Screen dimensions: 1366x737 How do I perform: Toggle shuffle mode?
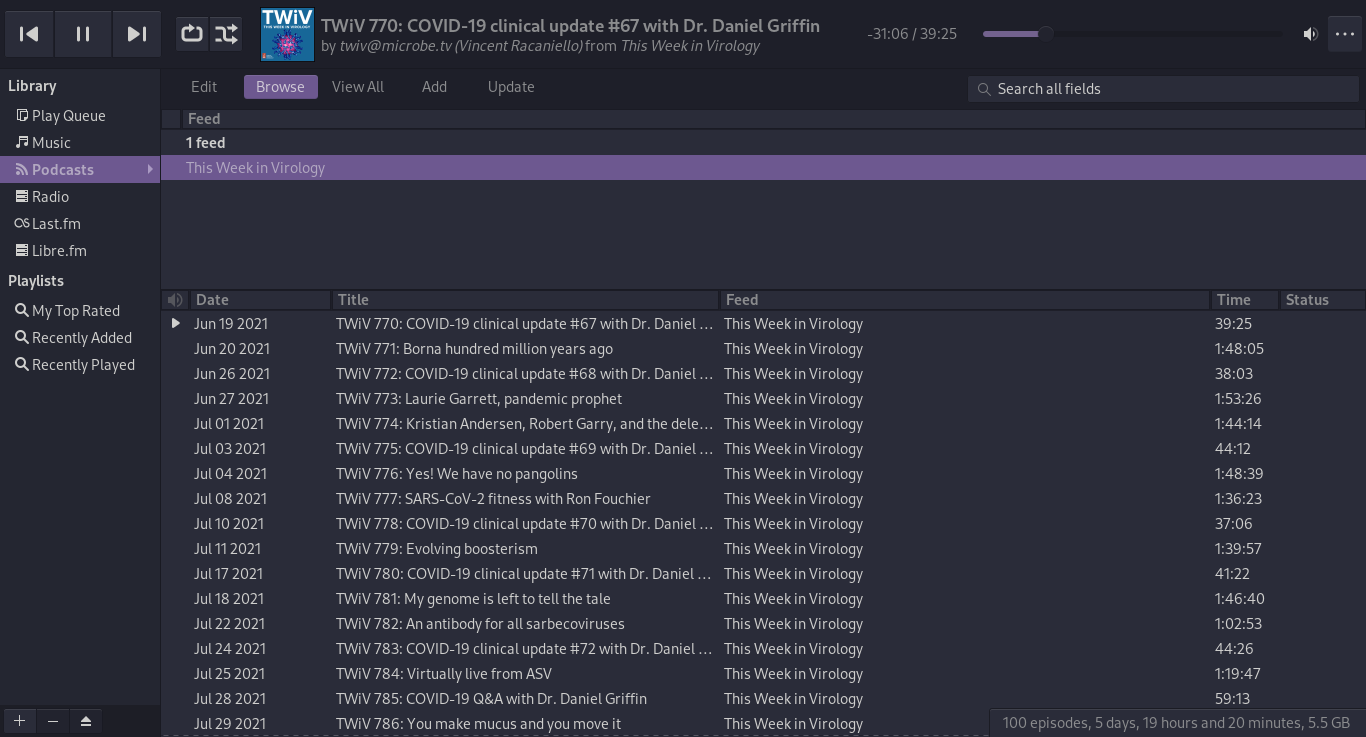click(x=227, y=34)
